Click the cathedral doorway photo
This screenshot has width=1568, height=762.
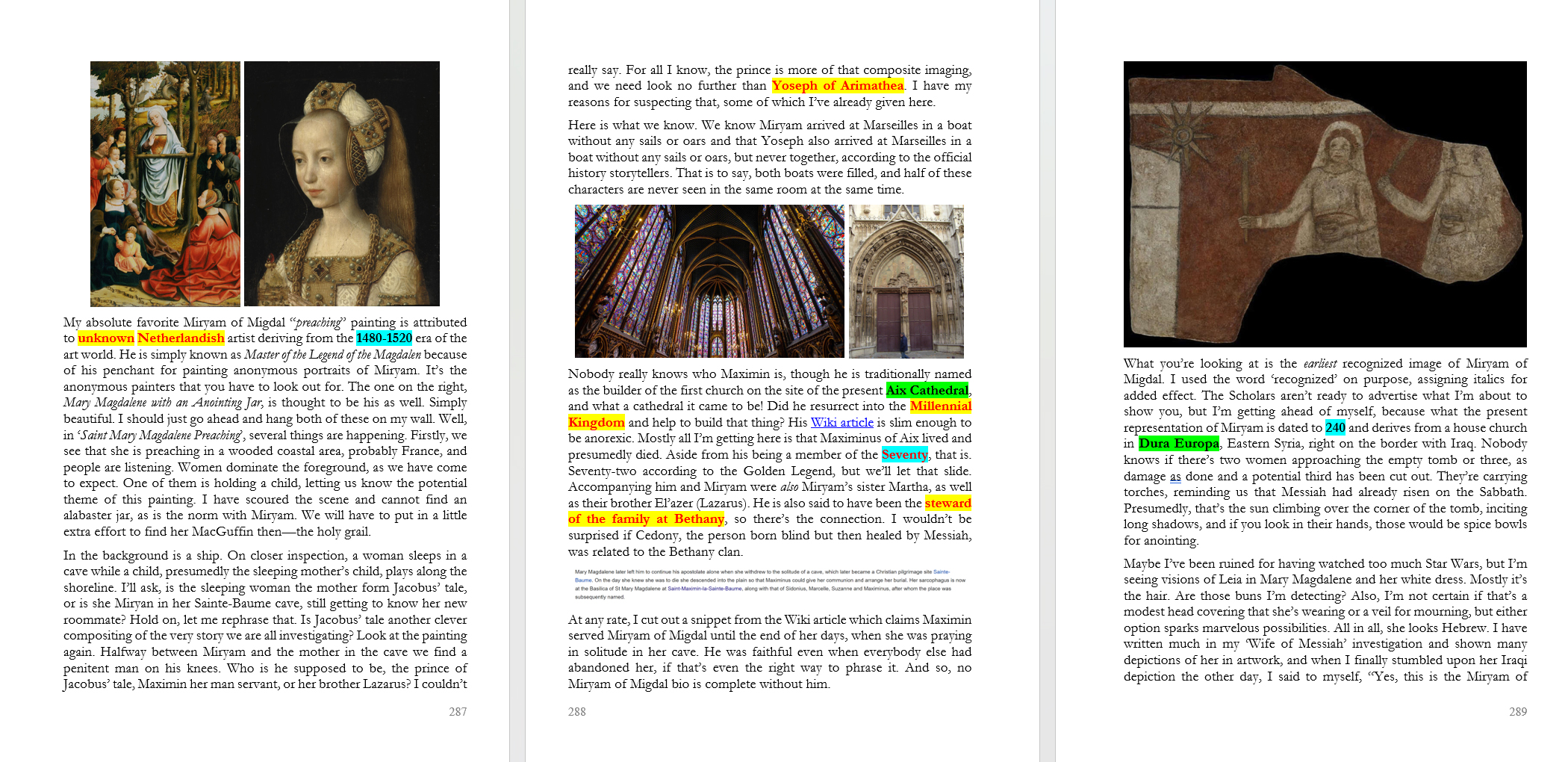pyautogui.click(x=906, y=282)
